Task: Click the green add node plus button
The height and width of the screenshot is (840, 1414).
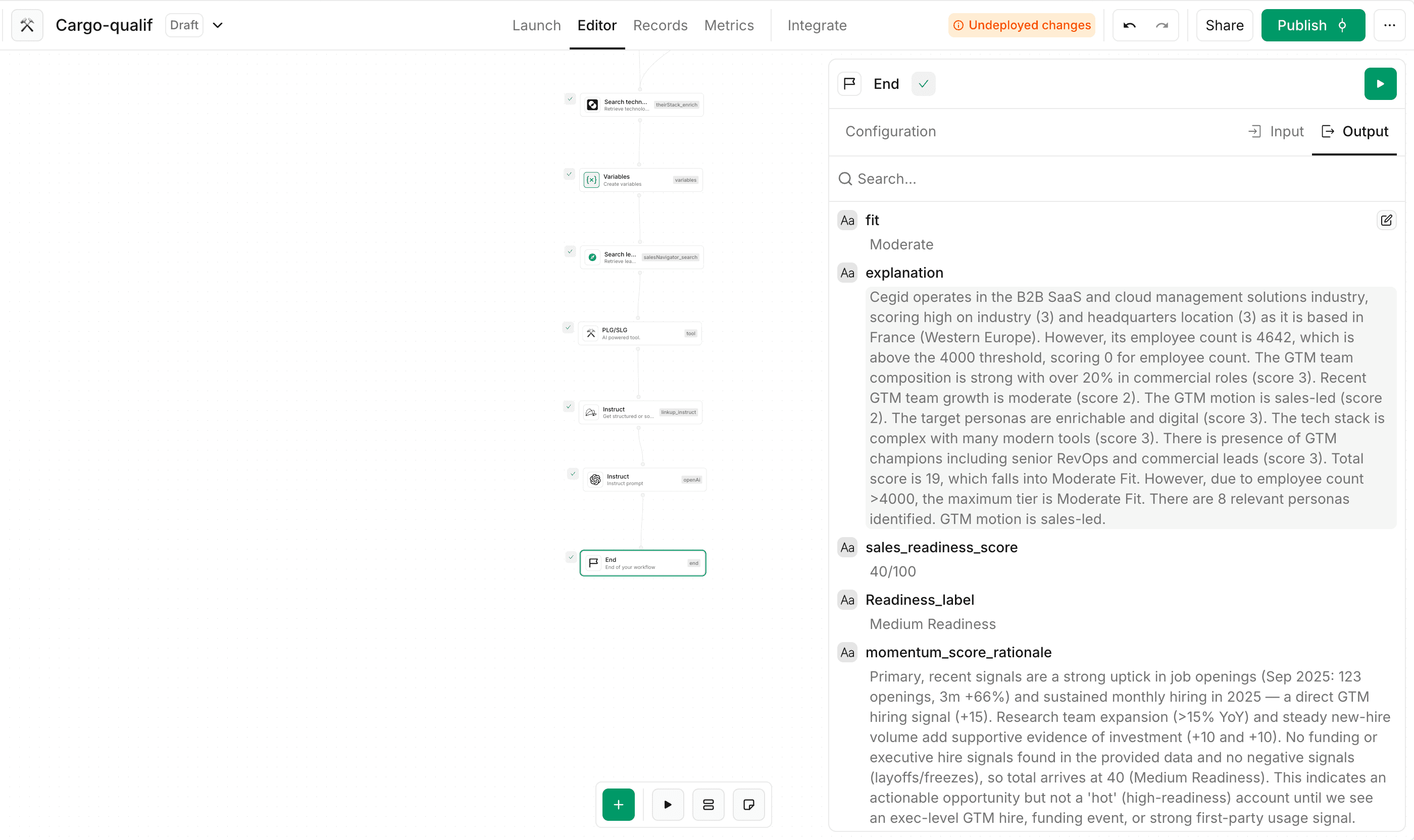Action: [618, 804]
